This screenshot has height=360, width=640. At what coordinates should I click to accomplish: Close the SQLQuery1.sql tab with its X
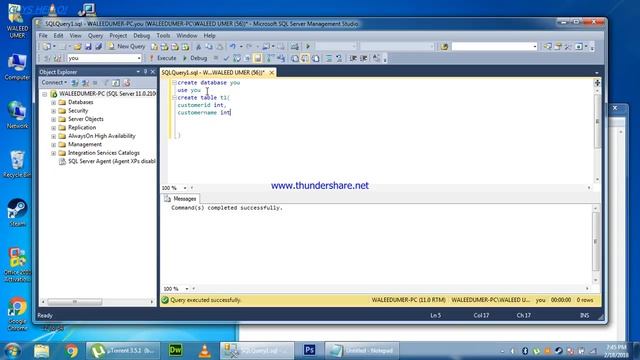pyautogui.click(x=271, y=73)
